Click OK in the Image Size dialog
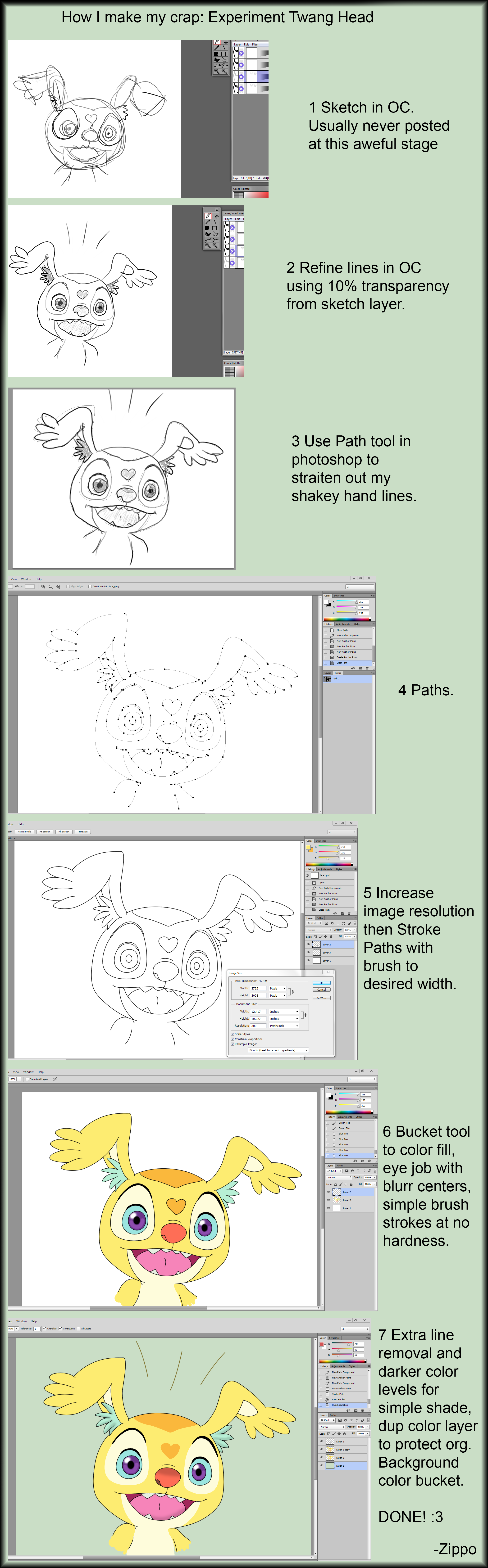Image resolution: width=488 pixels, height=1568 pixels. pyautogui.click(x=322, y=983)
